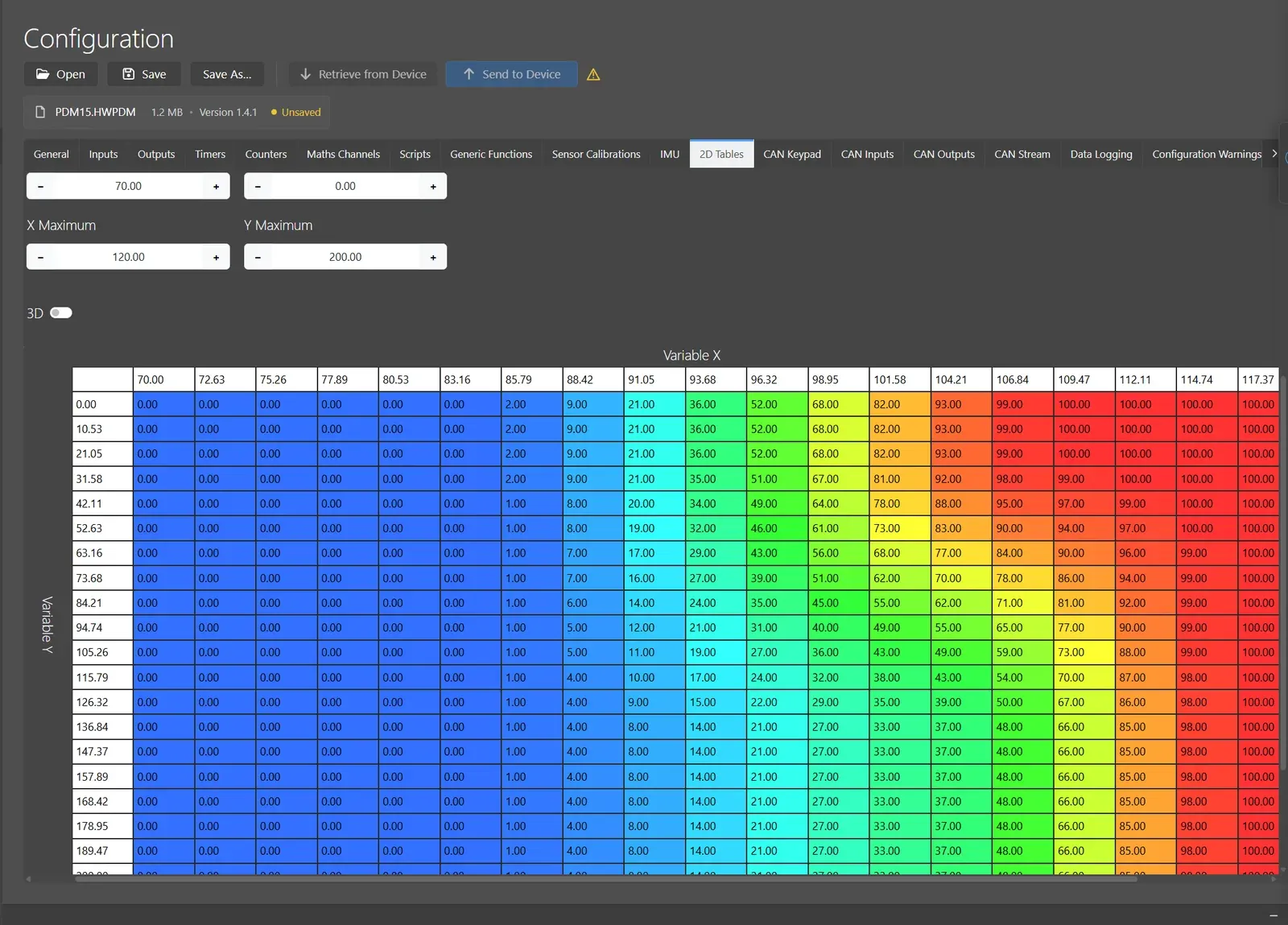This screenshot has width=1288, height=925.
Task: Expand tab list with right chevron arrow
Action: pyautogui.click(x=1274, y=154)
